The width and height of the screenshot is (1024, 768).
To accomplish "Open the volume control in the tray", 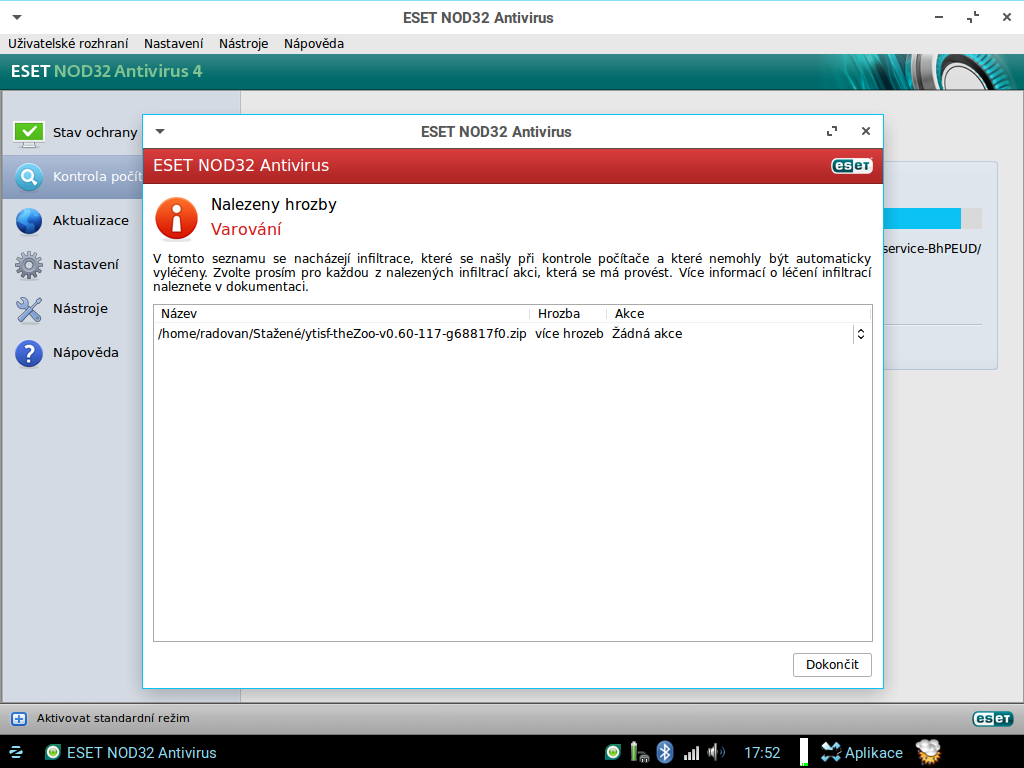I will 716,752.
